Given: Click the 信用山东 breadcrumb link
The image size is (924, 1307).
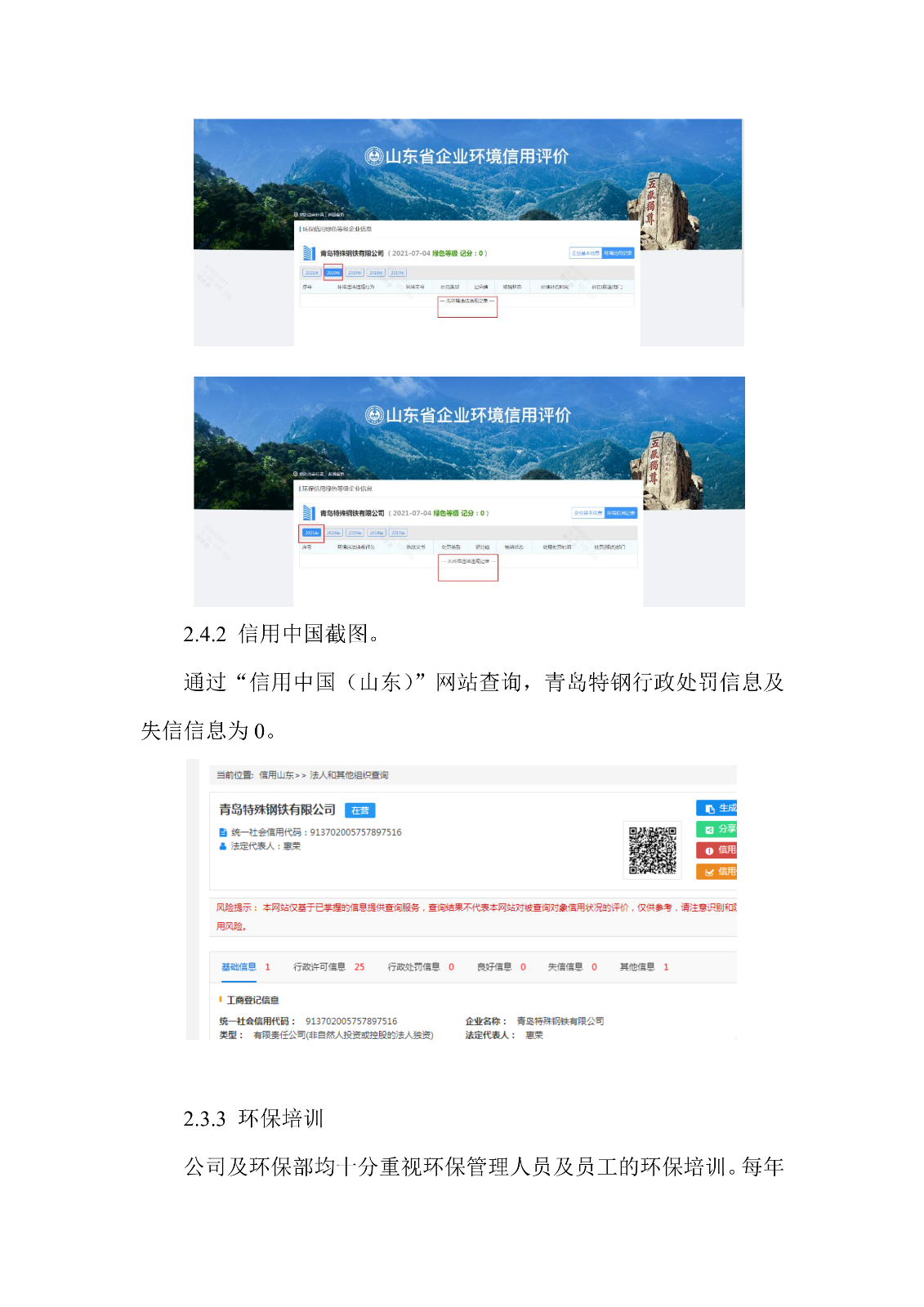Looking at the screenshot, I should point(276,775).
